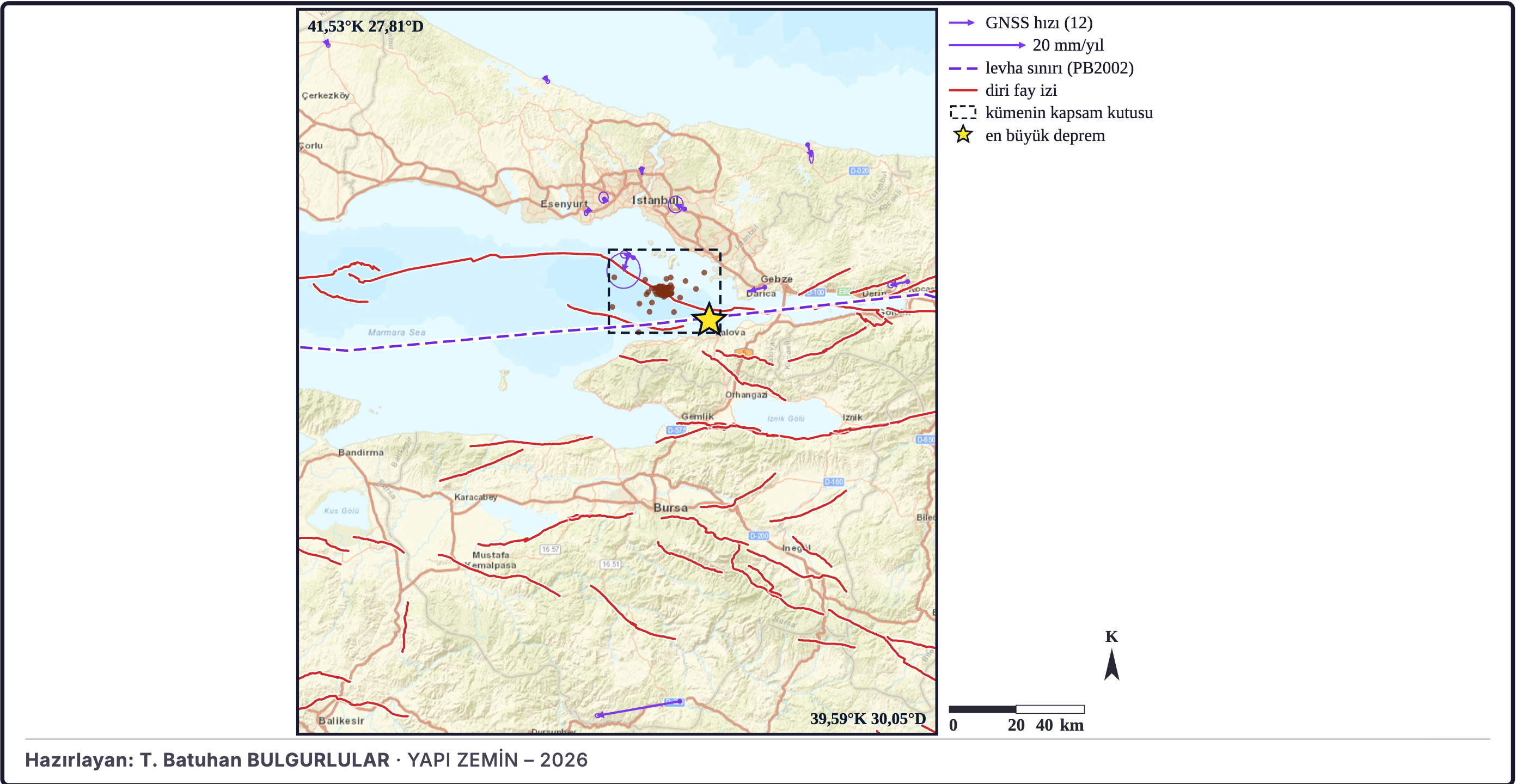Click the distance scale bar
1516x784 pixels.
1016,709
